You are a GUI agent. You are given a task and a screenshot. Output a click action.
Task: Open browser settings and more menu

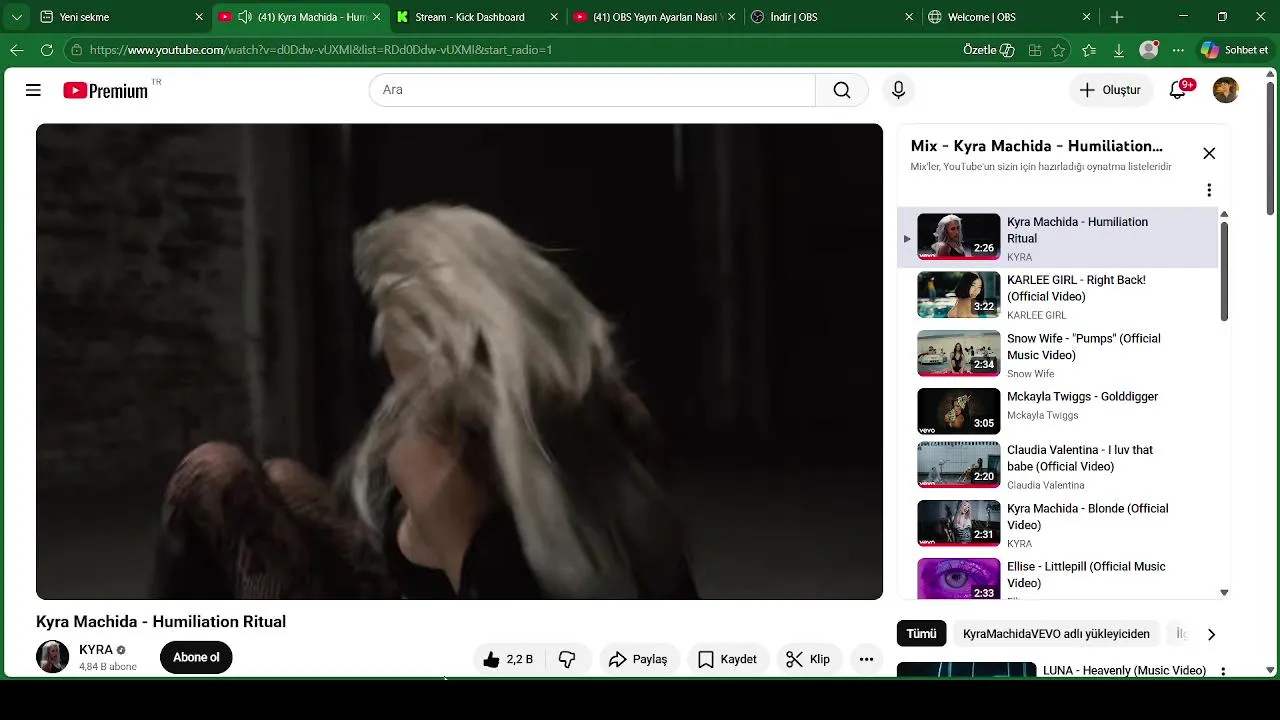tap(1179, 50)
